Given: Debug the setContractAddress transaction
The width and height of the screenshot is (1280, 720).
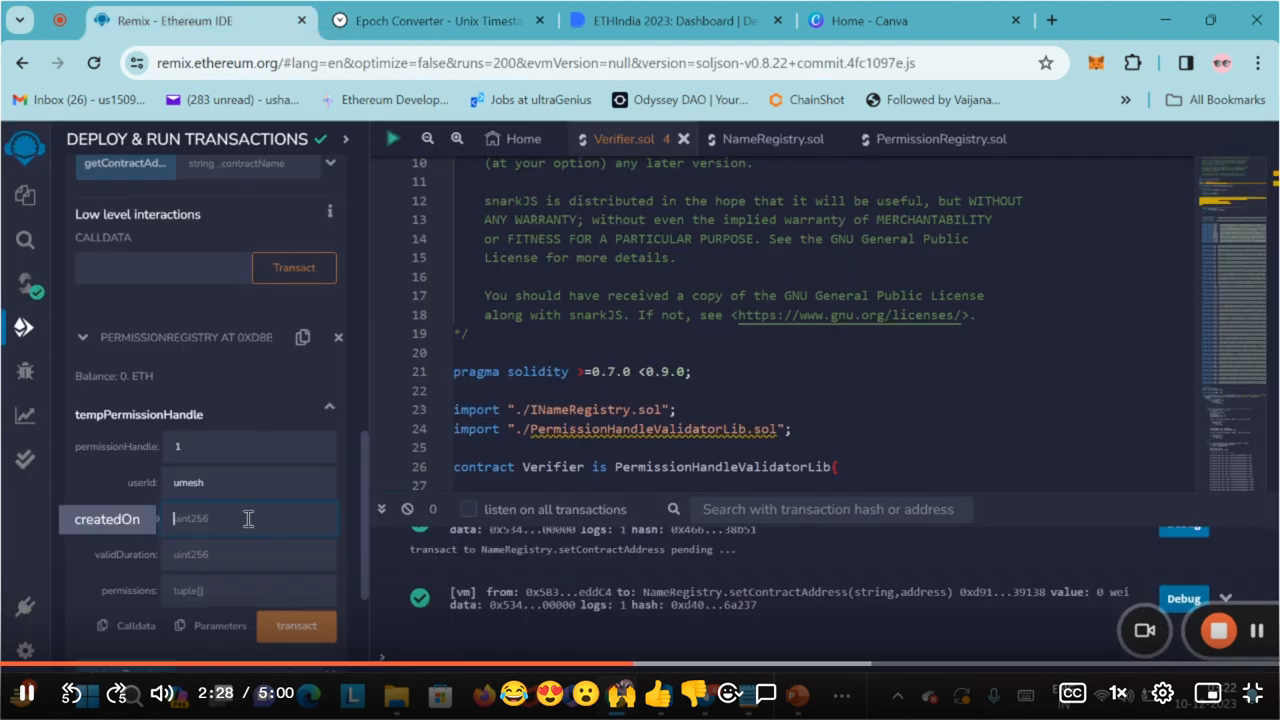Looking at the screenshot, I should 1183,598.
